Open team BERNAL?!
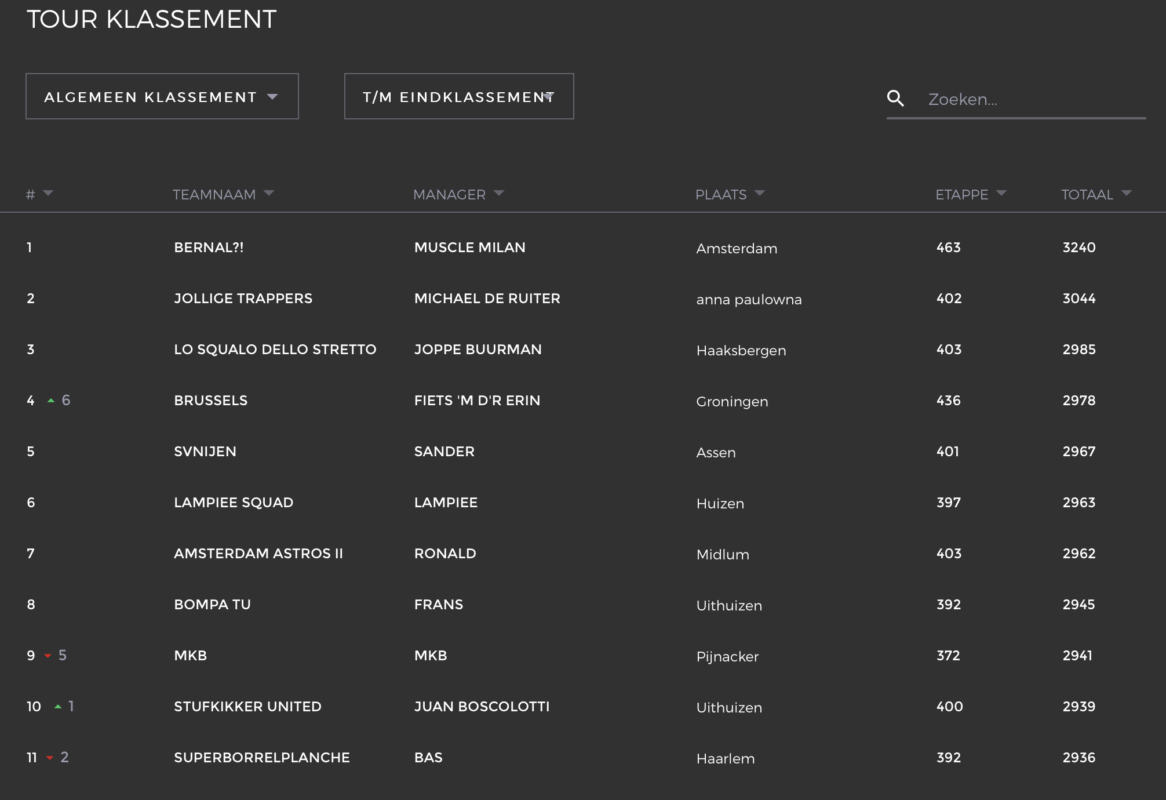This screenshot has width=1166, height=800. pos(209,248)
